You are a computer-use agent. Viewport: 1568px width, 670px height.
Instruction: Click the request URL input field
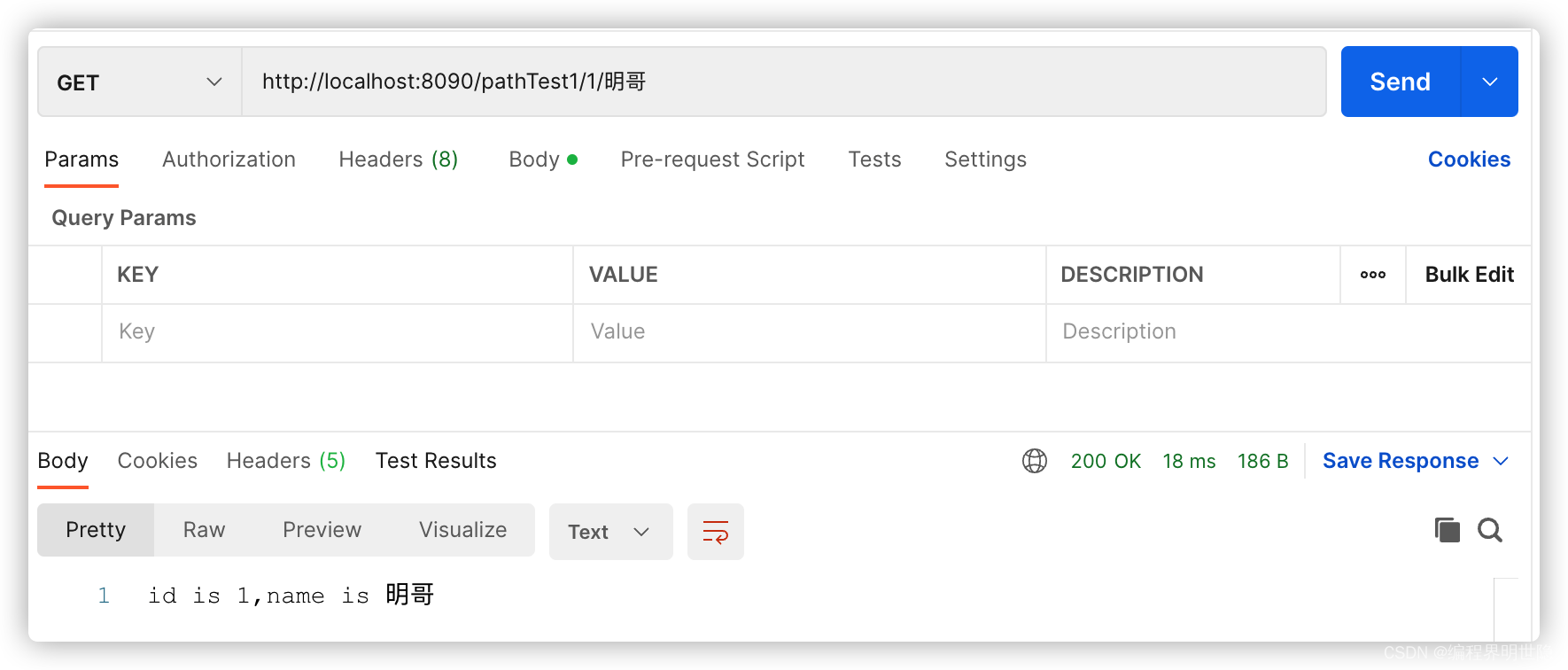tap(783, 82)
